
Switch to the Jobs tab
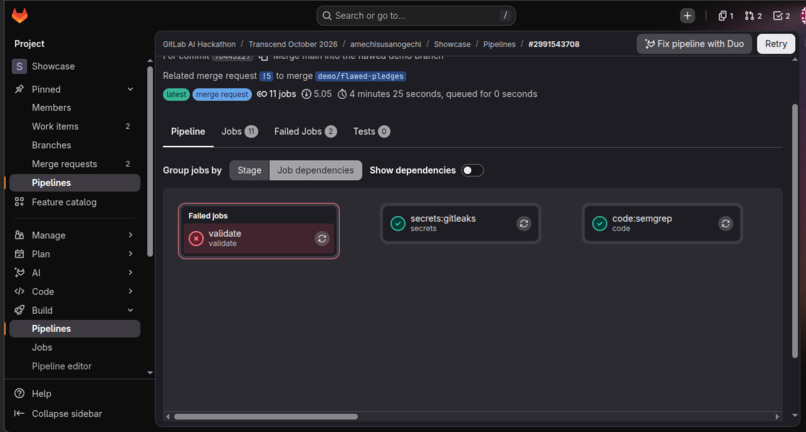(x=240, y=132)
